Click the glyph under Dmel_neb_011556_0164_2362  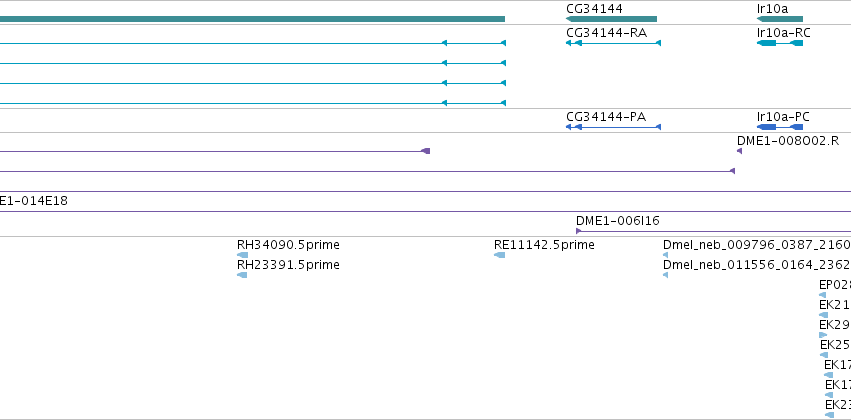[665, 275]
